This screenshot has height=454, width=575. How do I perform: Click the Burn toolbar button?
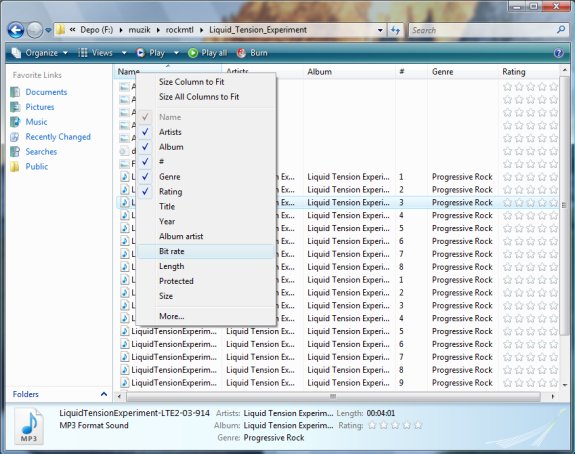[252, 53]
